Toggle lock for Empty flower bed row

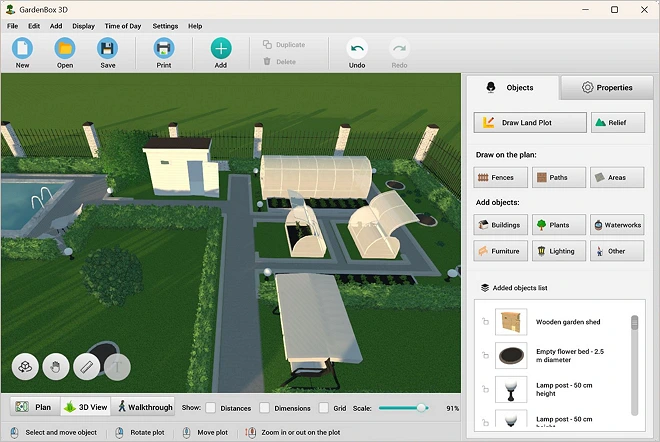click(x=485, y=355)
